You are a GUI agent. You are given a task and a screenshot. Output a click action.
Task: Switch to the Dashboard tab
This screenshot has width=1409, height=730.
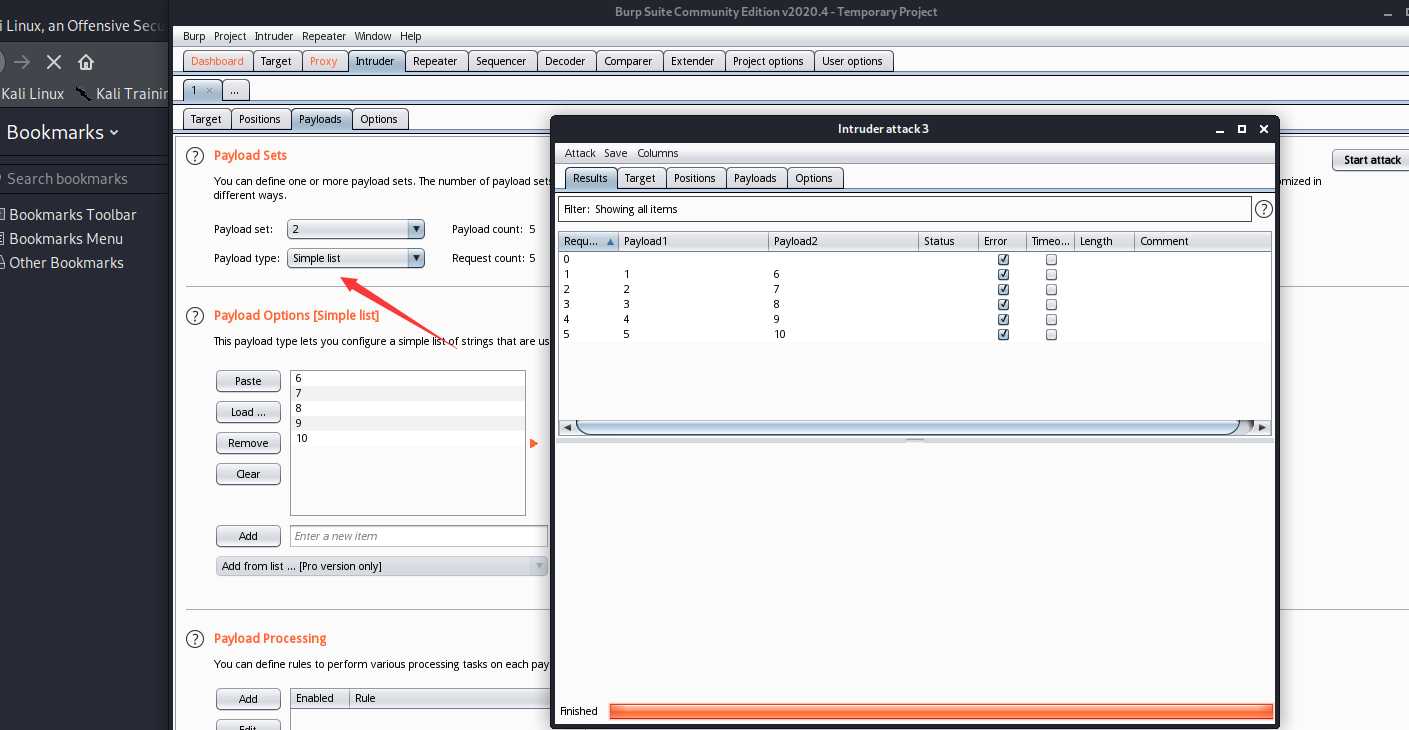(217, 61)
